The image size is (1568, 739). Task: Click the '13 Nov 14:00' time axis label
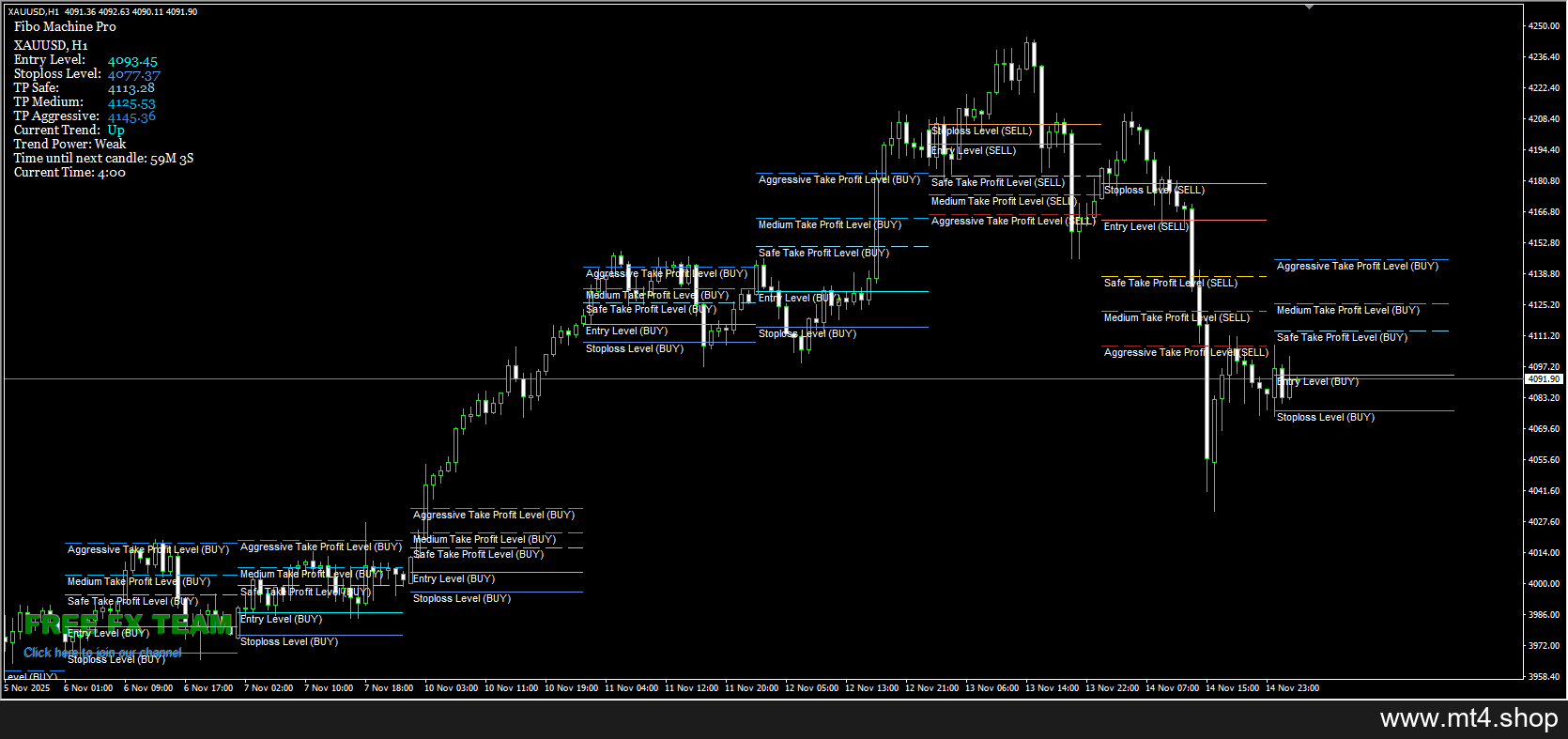tap(1052, 688)
